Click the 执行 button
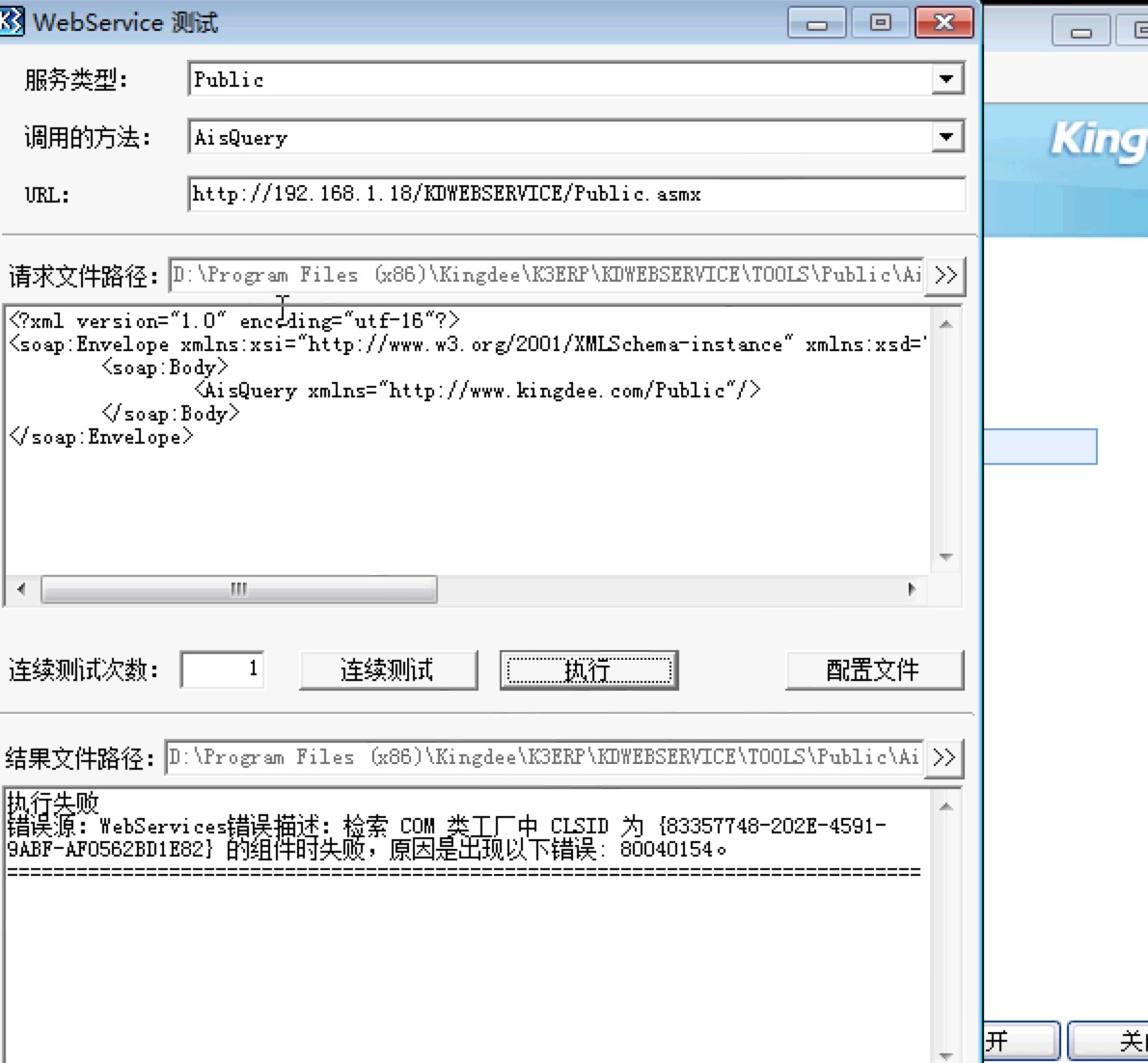Image resolution: width=1148 pixels, height=1063 pixels. tap(588, 669)
